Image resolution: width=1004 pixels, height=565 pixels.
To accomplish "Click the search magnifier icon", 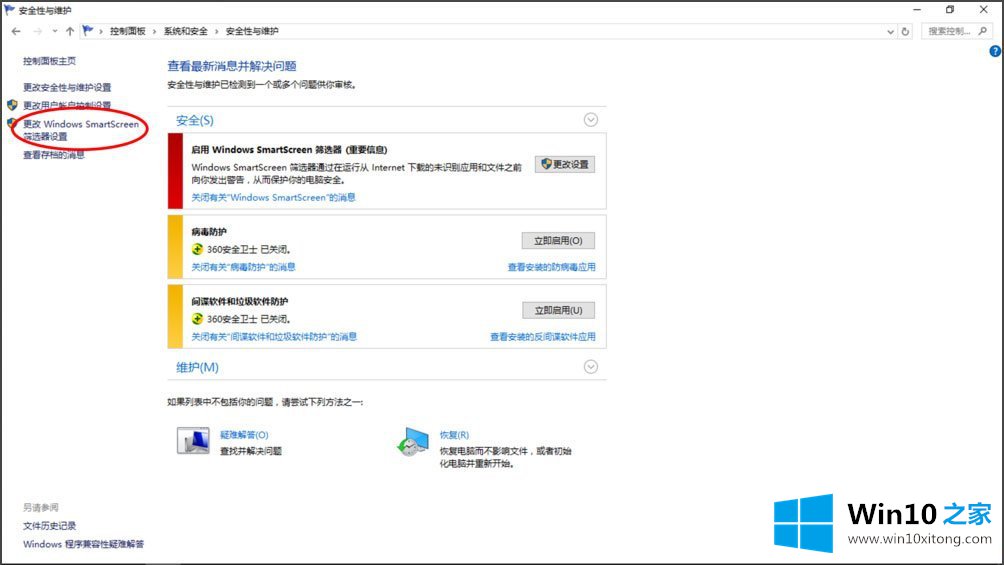I will pos(983,31).
